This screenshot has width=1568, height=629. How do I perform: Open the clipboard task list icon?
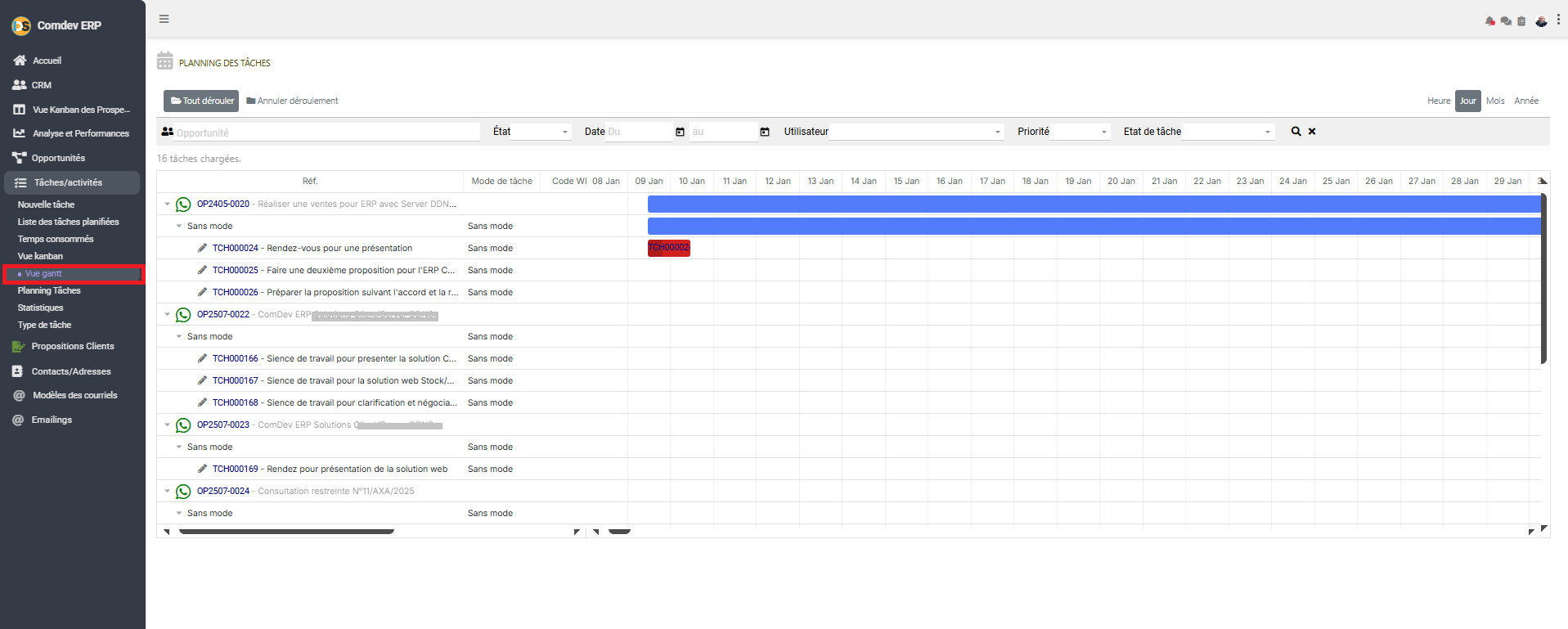click(1521, 21)
